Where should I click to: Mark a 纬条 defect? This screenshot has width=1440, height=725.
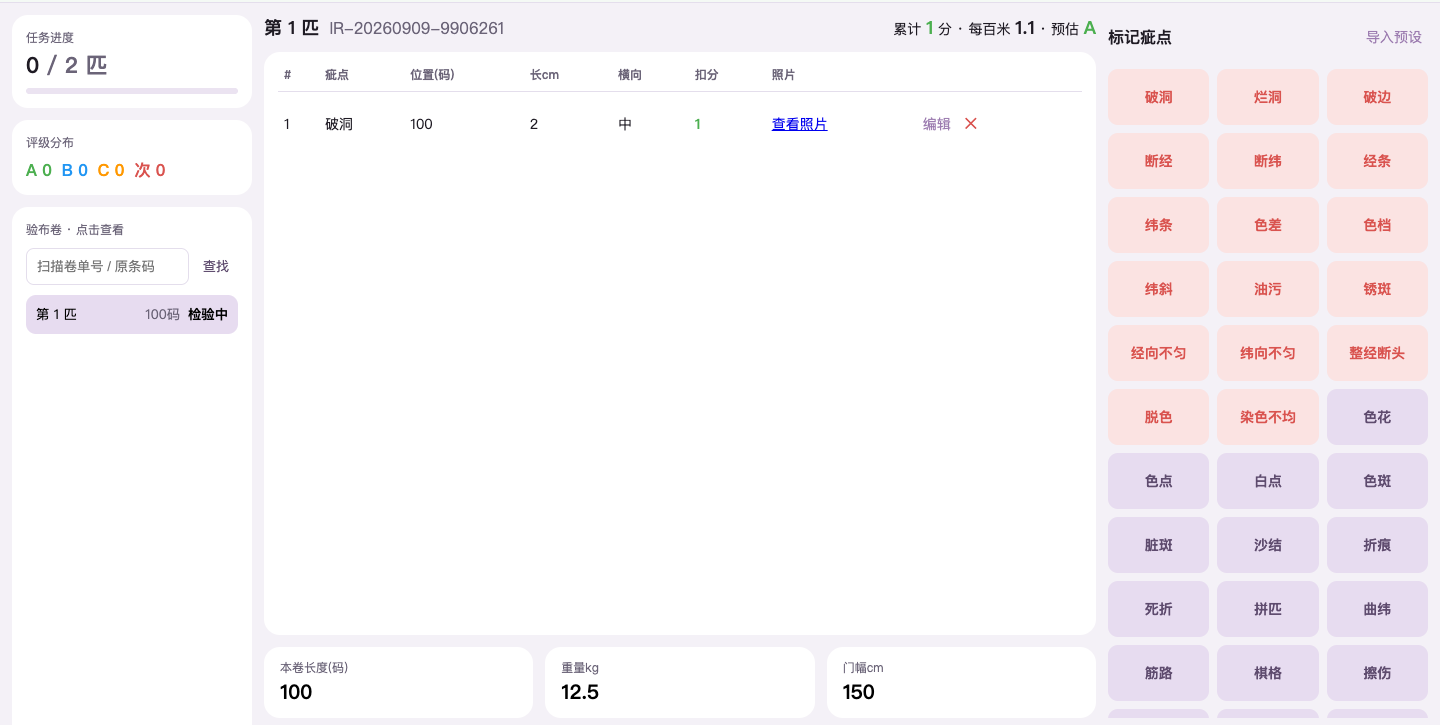pyautogui.click(x=1158, y=225)
